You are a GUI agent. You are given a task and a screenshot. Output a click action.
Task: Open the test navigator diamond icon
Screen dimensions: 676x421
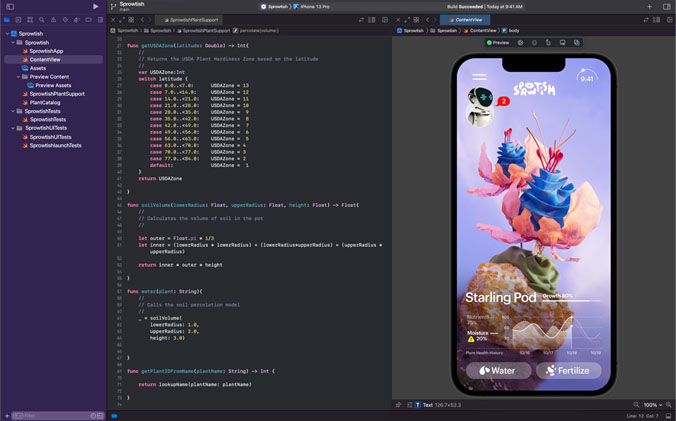click(65, 20)
